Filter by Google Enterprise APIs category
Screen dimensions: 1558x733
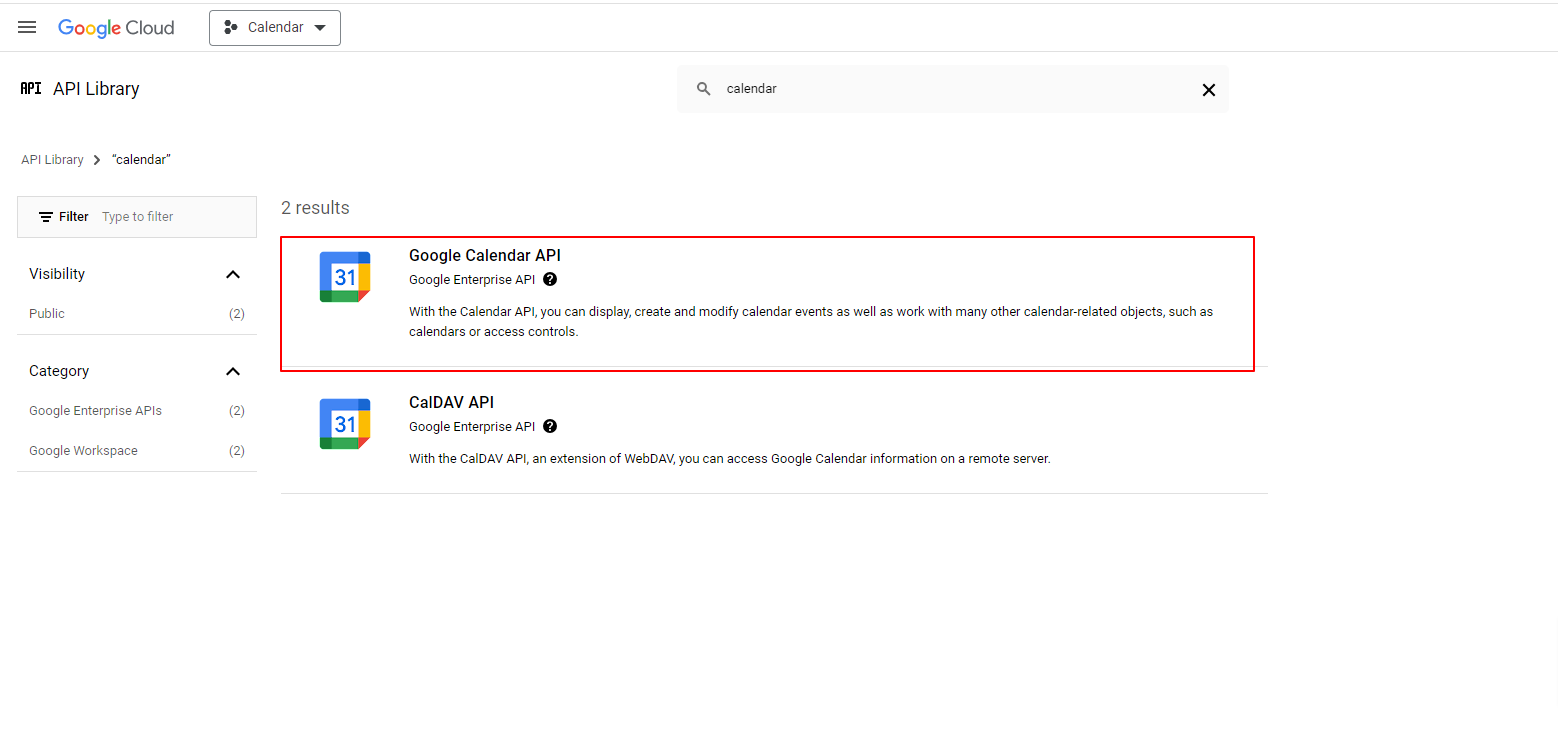coord(137,411)
